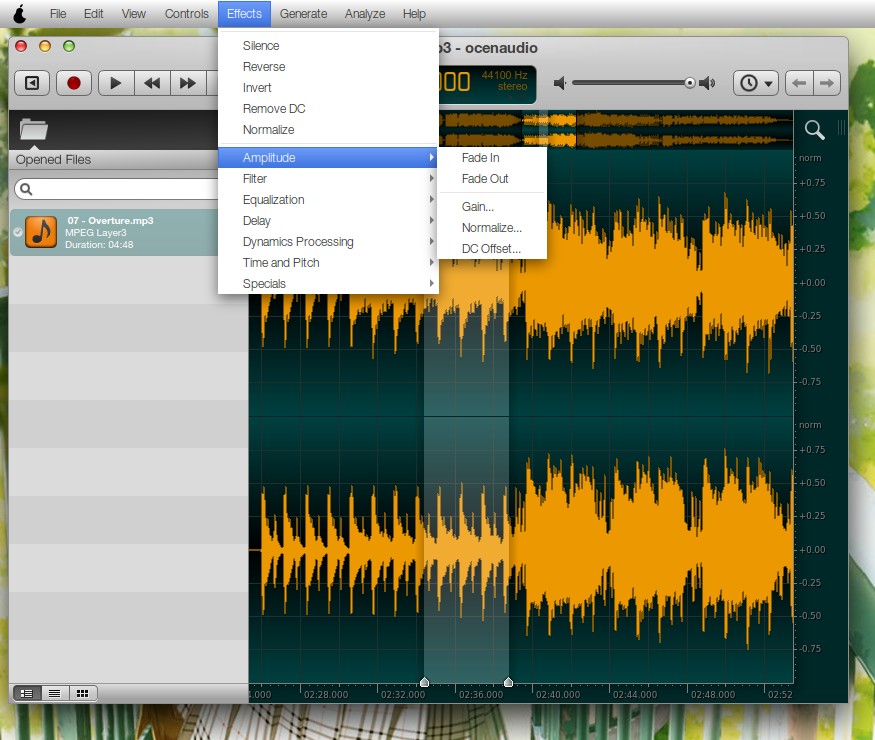Expand the Time and Pitch submenu

328,263
